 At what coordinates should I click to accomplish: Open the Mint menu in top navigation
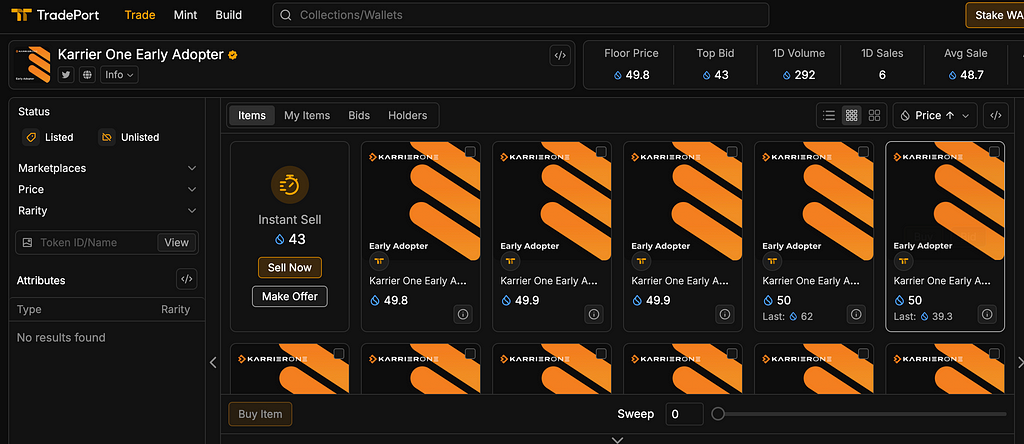pos(185,15)
